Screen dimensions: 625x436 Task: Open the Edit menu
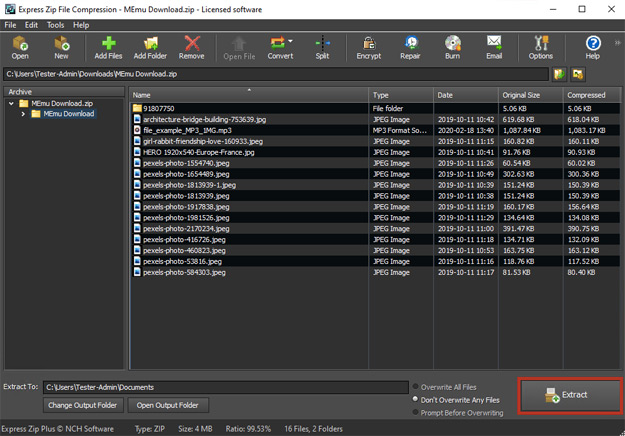click(31, 25)
